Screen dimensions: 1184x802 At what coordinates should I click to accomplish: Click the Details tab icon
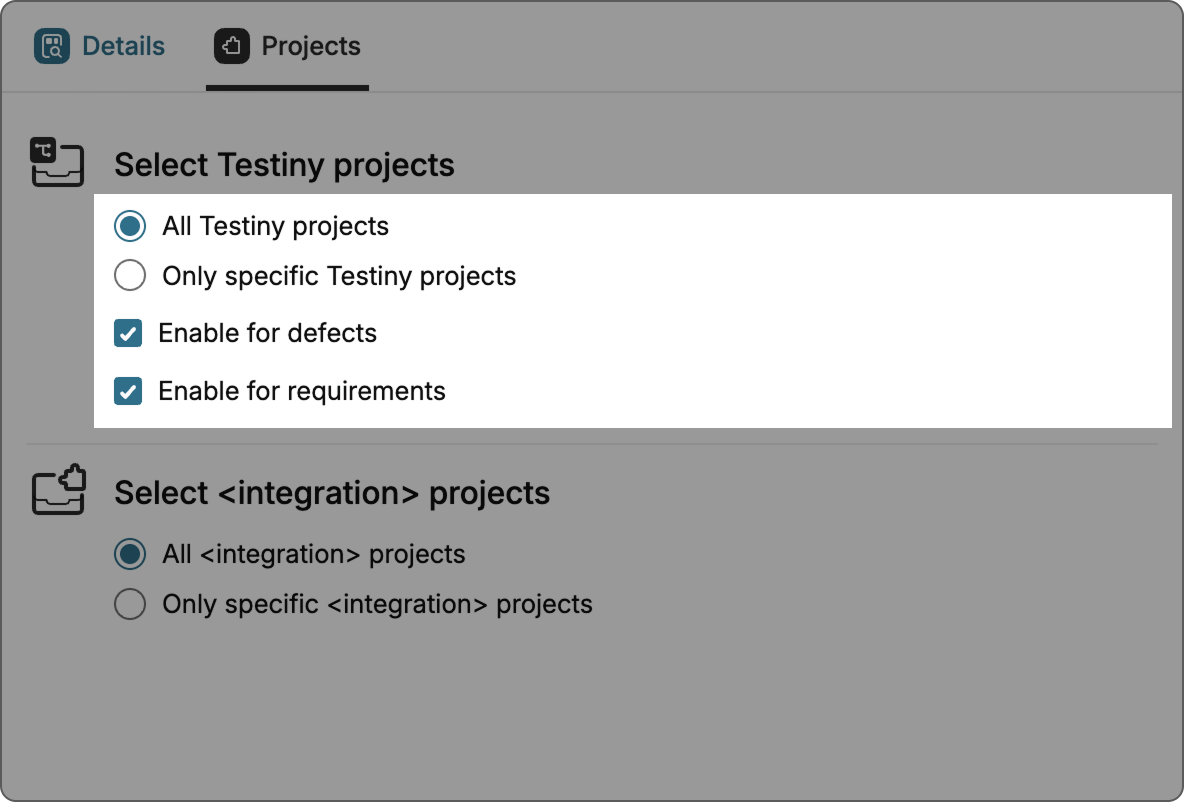pos(52,46)
